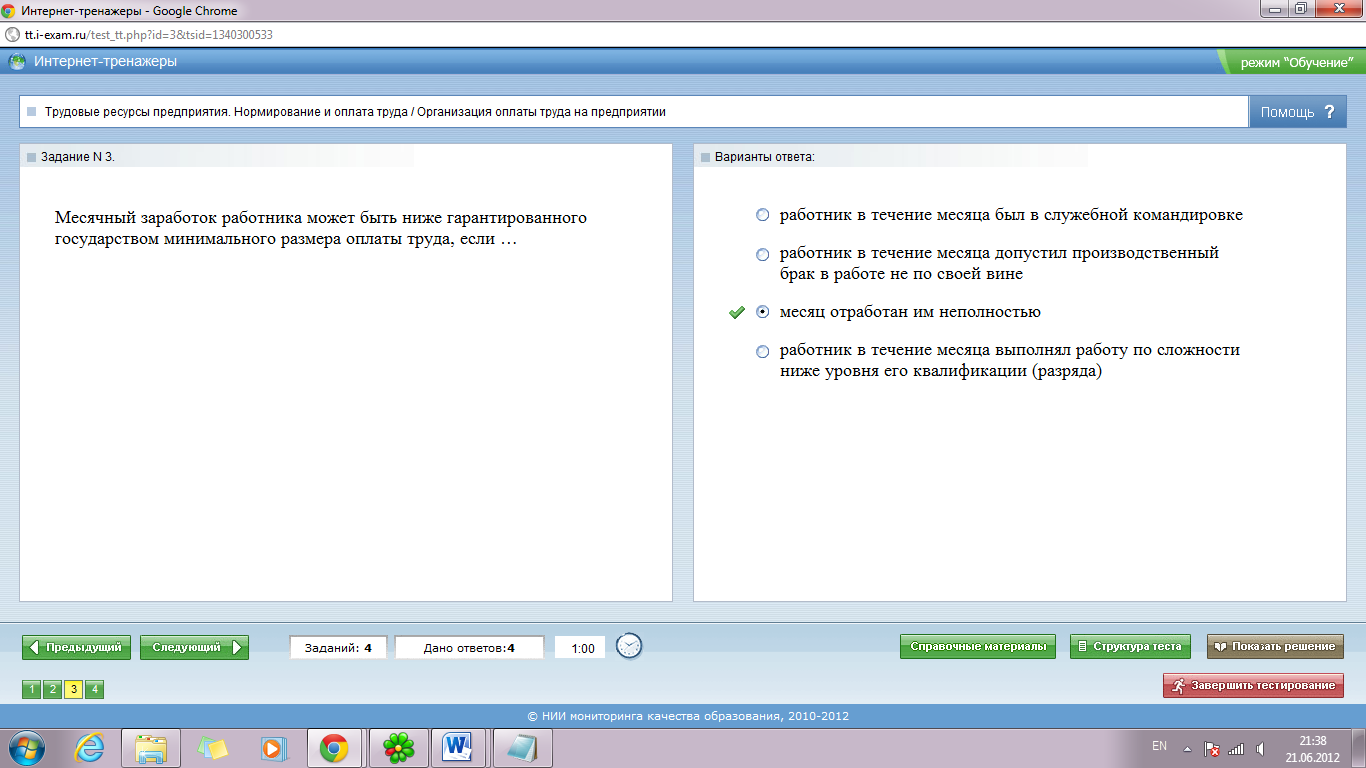The height and width of the screenshot is (768, 1366).
Task: Click the Задание N 3. heading
Action: coord(77,157)
